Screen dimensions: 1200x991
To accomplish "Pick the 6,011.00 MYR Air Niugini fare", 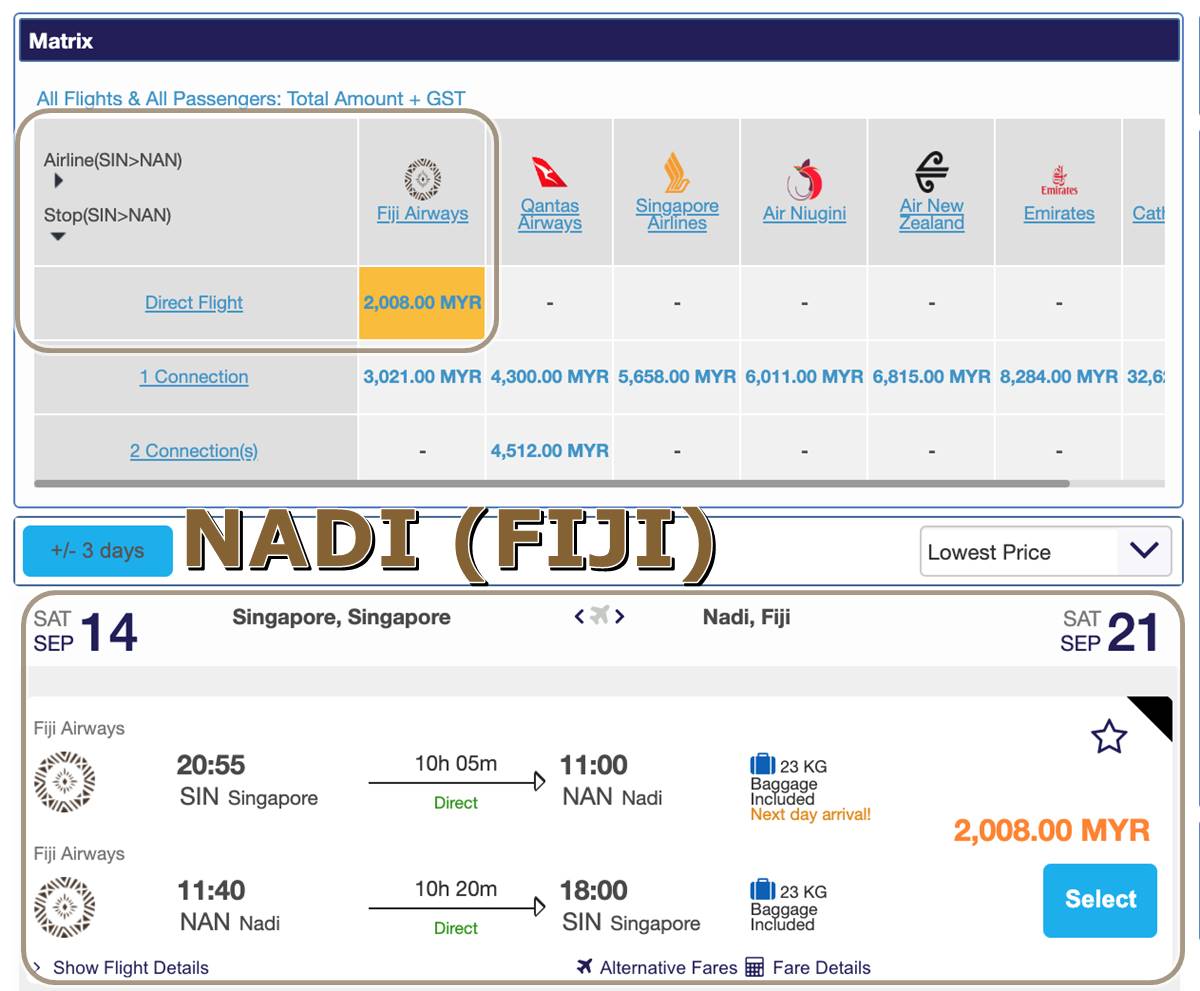I will pos(804,376).
